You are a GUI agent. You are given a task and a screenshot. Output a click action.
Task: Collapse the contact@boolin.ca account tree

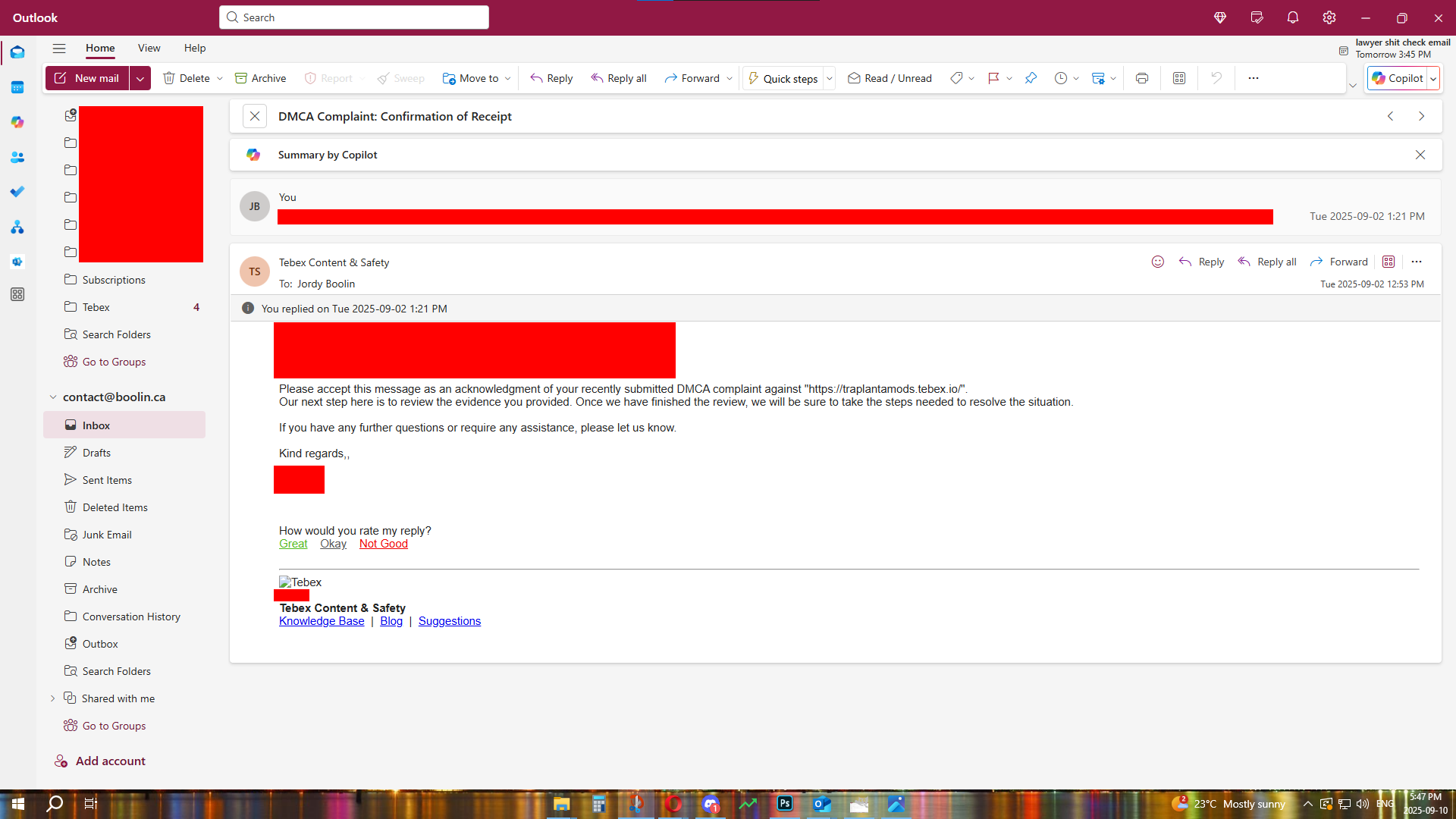click(53, 397)
